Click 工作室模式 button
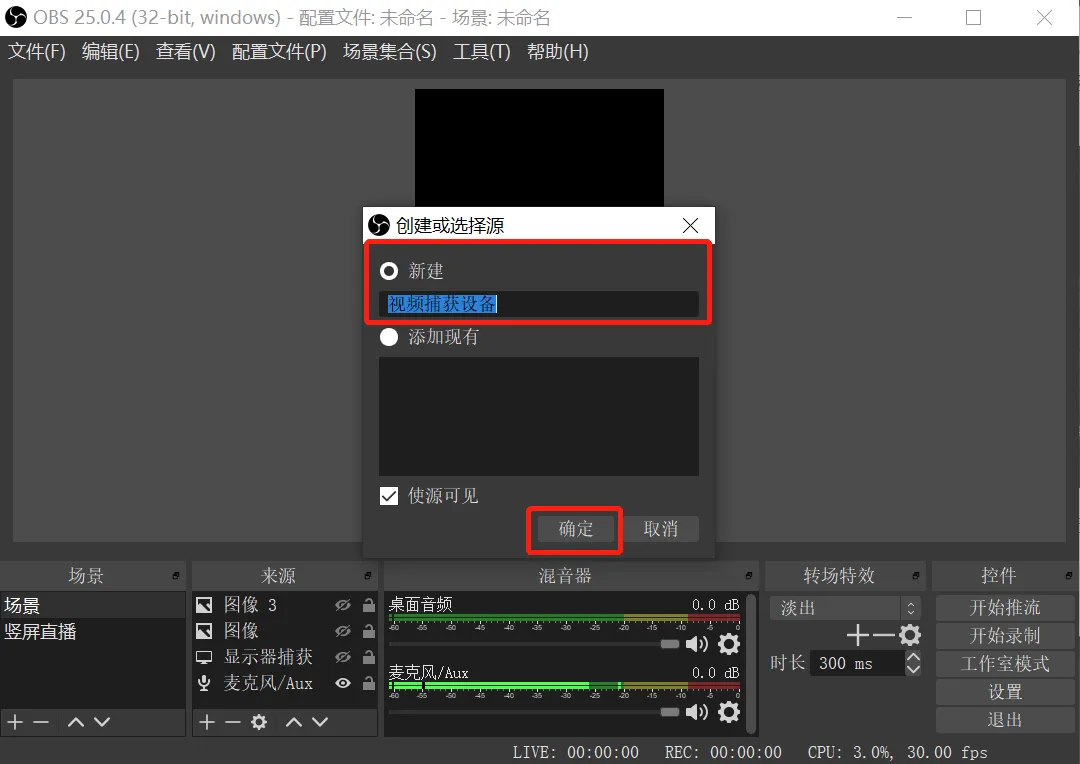This screenshot has height=764, width=1080. click(x=1005, y=664)
